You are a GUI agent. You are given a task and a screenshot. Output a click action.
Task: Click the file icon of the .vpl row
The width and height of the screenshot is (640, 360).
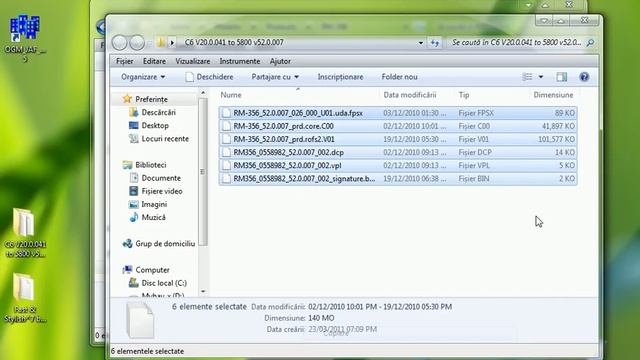227,165
